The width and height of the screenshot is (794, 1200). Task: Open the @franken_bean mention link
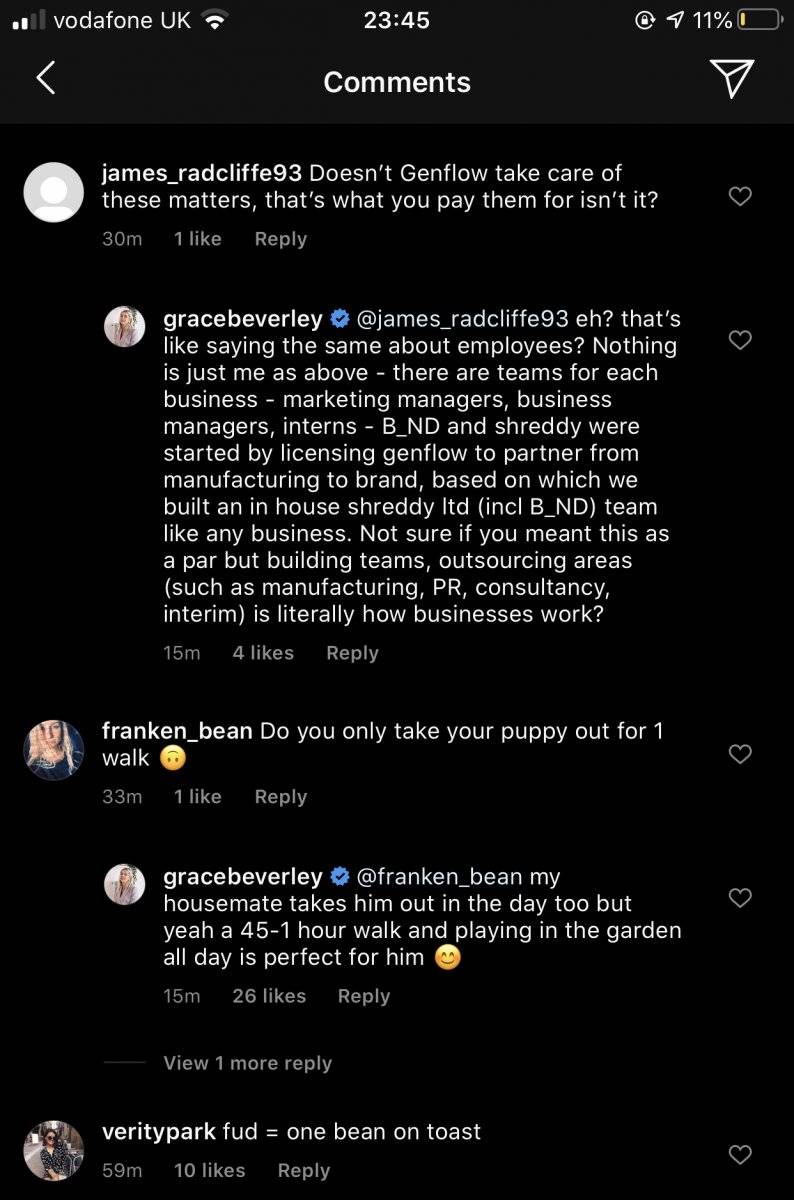(x=439, y=877)
